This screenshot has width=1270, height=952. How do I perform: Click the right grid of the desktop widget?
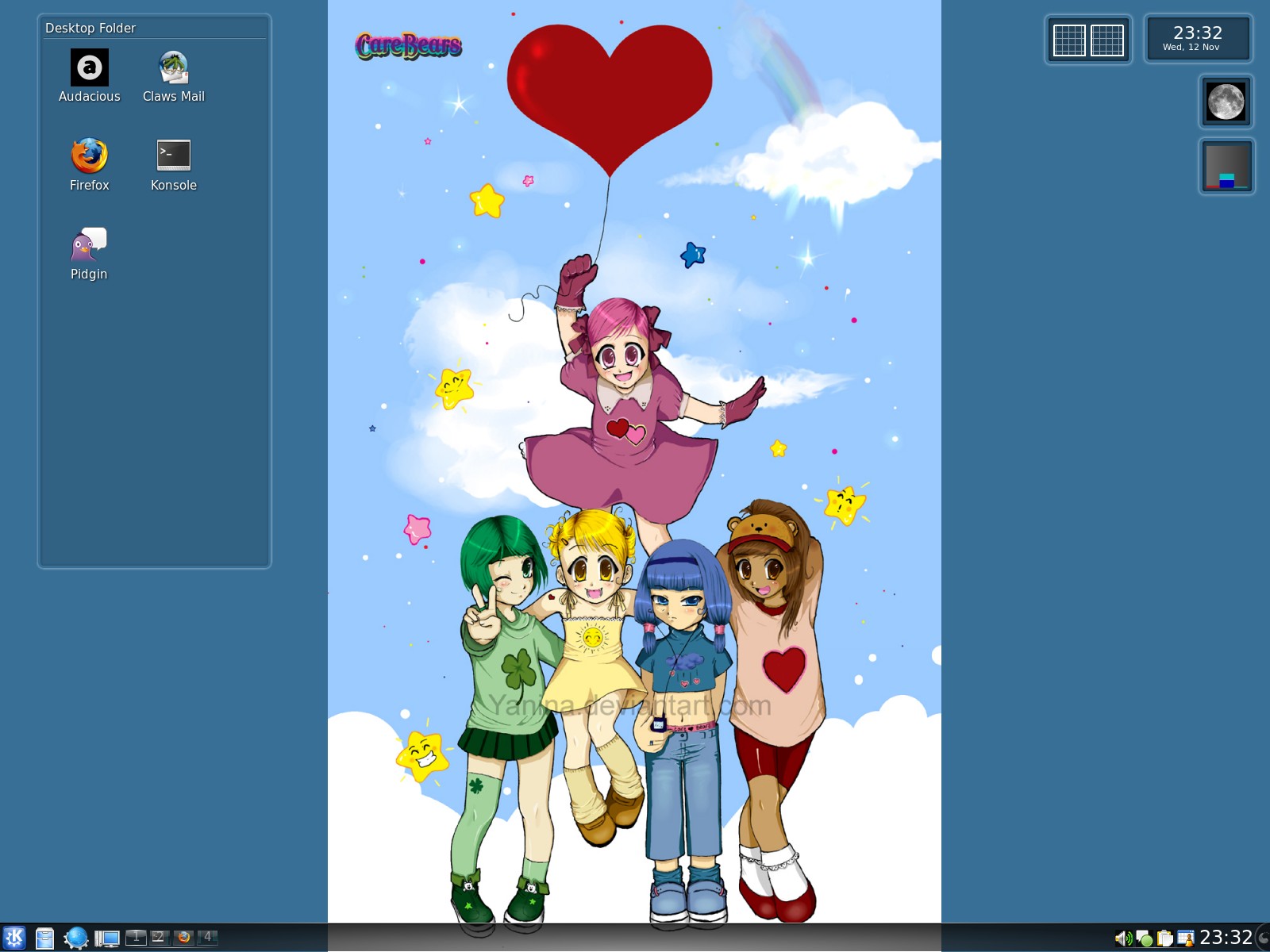1107,40
